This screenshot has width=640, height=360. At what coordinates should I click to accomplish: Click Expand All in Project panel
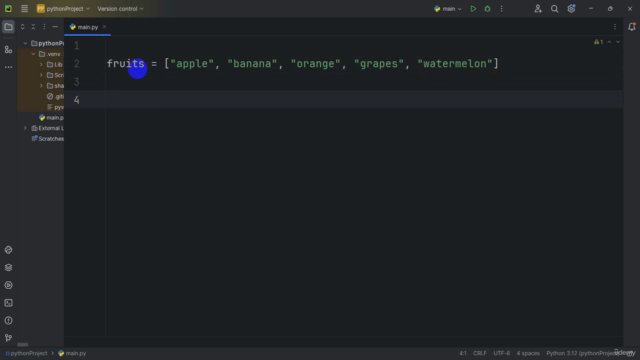click(x=22, y=27)
